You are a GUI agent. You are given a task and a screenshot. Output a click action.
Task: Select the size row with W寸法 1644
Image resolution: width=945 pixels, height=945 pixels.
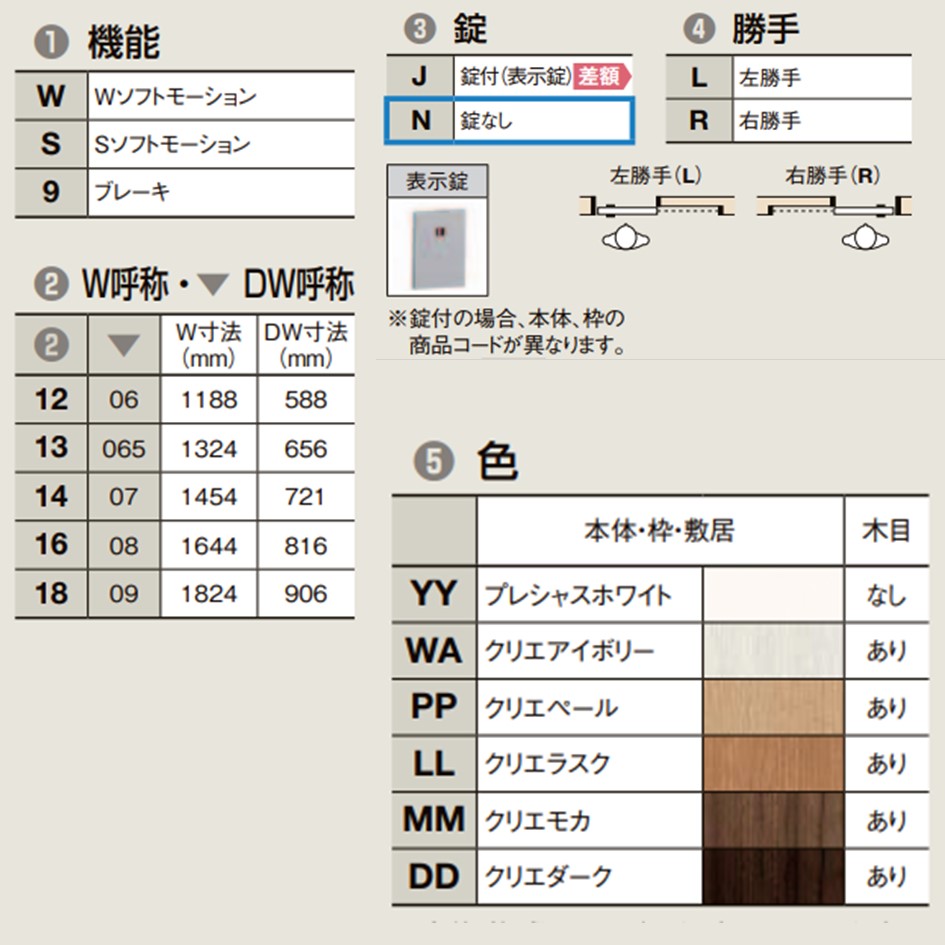pyautogui.click(x=185, y=545)
